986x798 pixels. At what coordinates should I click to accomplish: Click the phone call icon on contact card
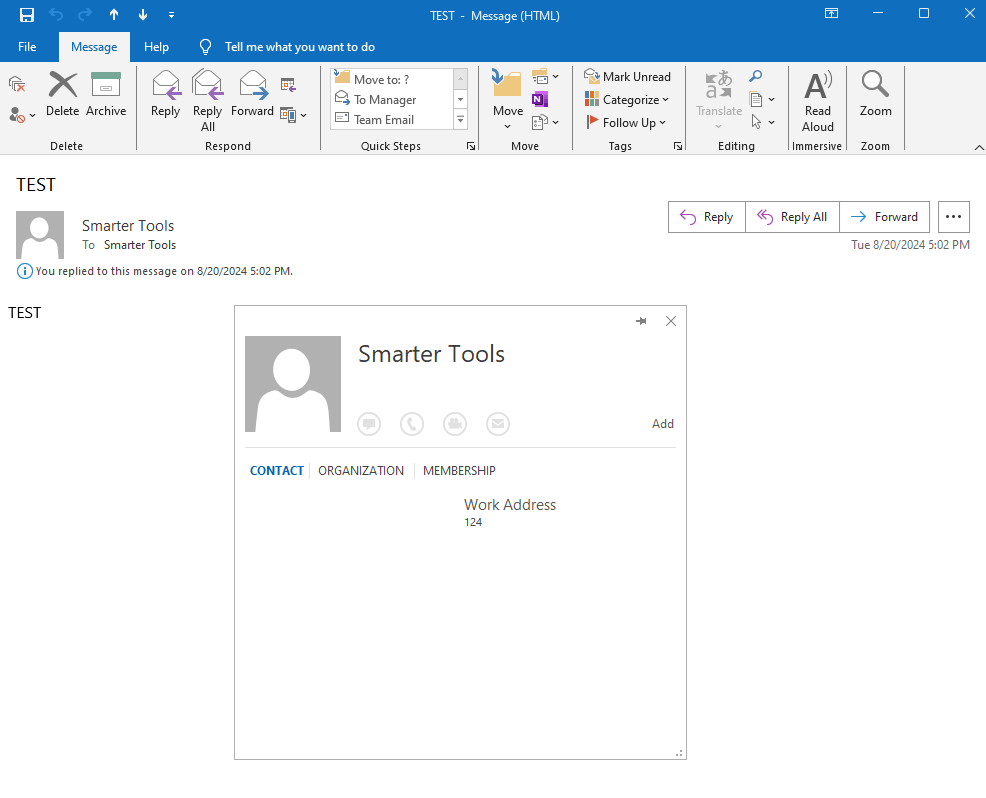click(411, 424)
